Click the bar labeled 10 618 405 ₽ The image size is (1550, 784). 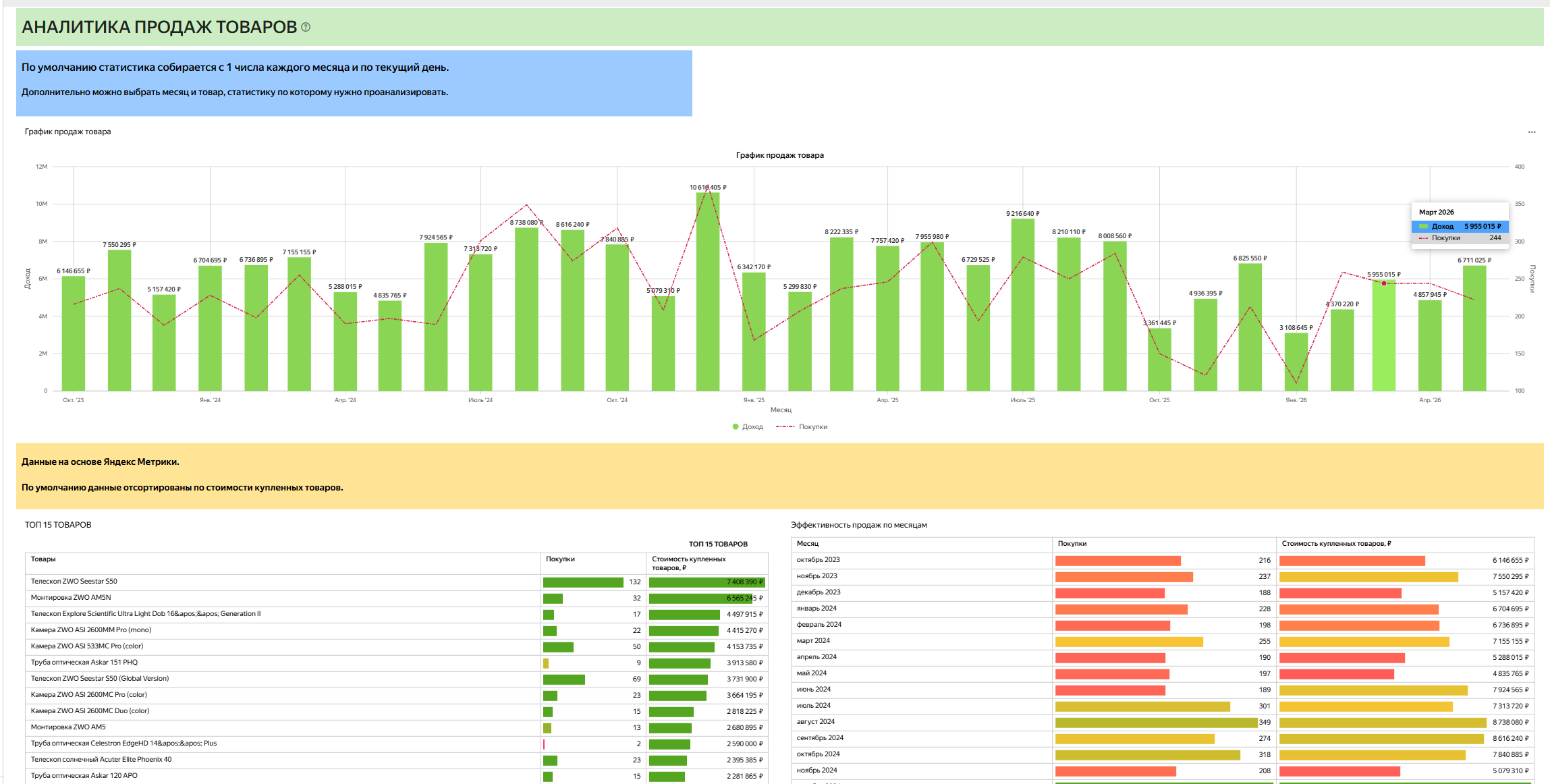click(708, 291)
